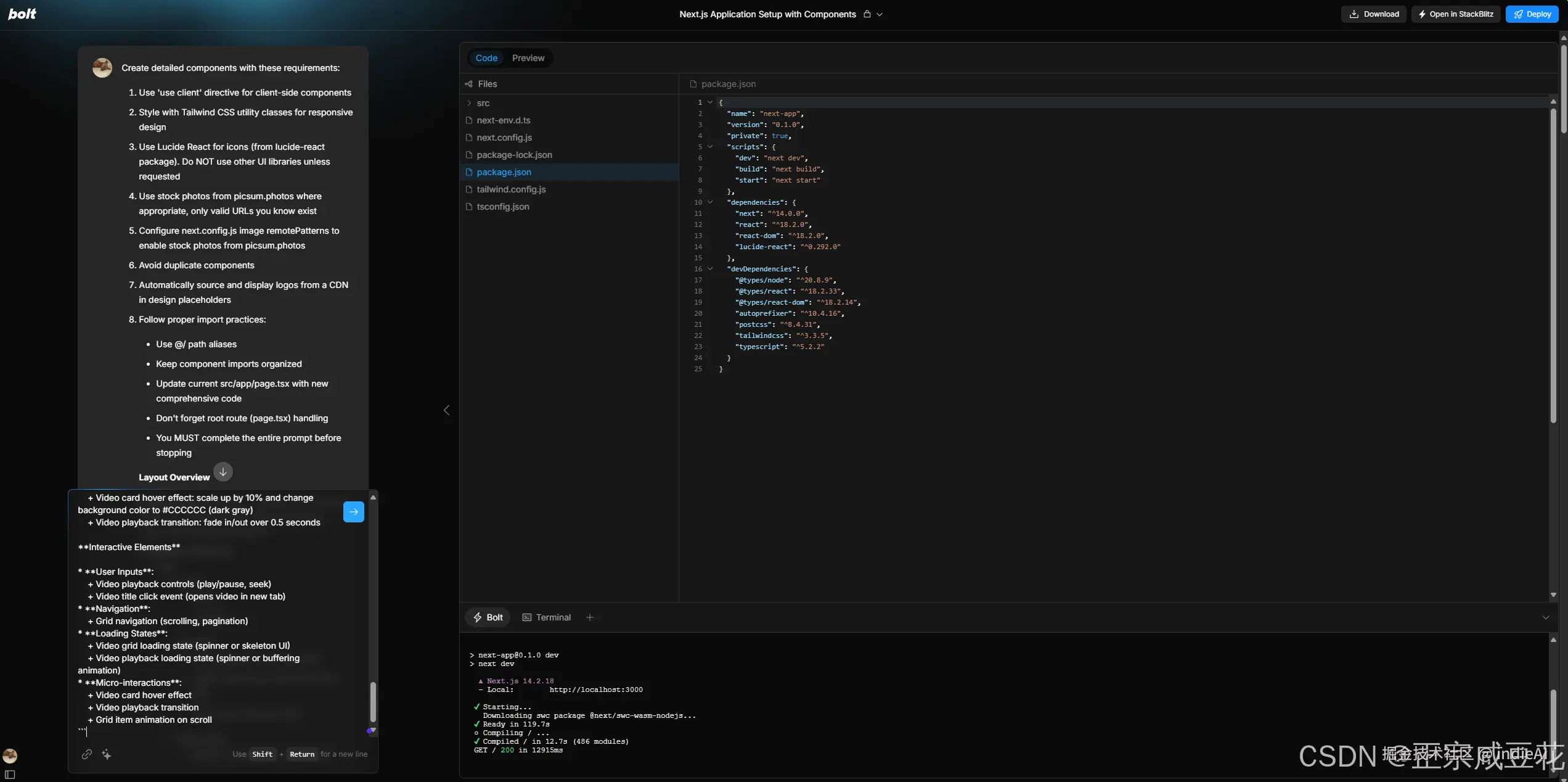Switch to Code view toggle
1568x782 pixels.
[x=486, y=58]
